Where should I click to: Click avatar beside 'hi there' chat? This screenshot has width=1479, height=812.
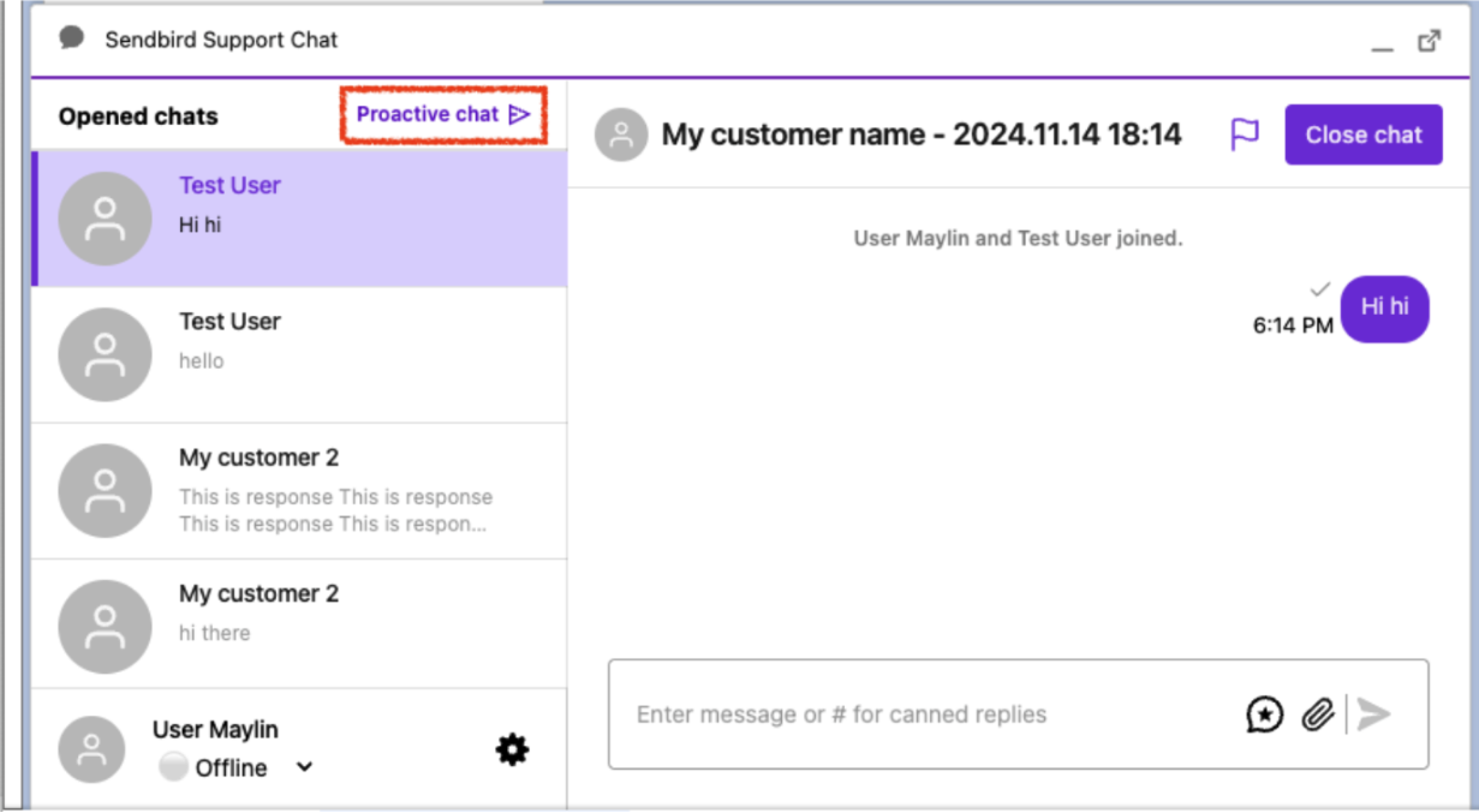(x=105, y=627)
